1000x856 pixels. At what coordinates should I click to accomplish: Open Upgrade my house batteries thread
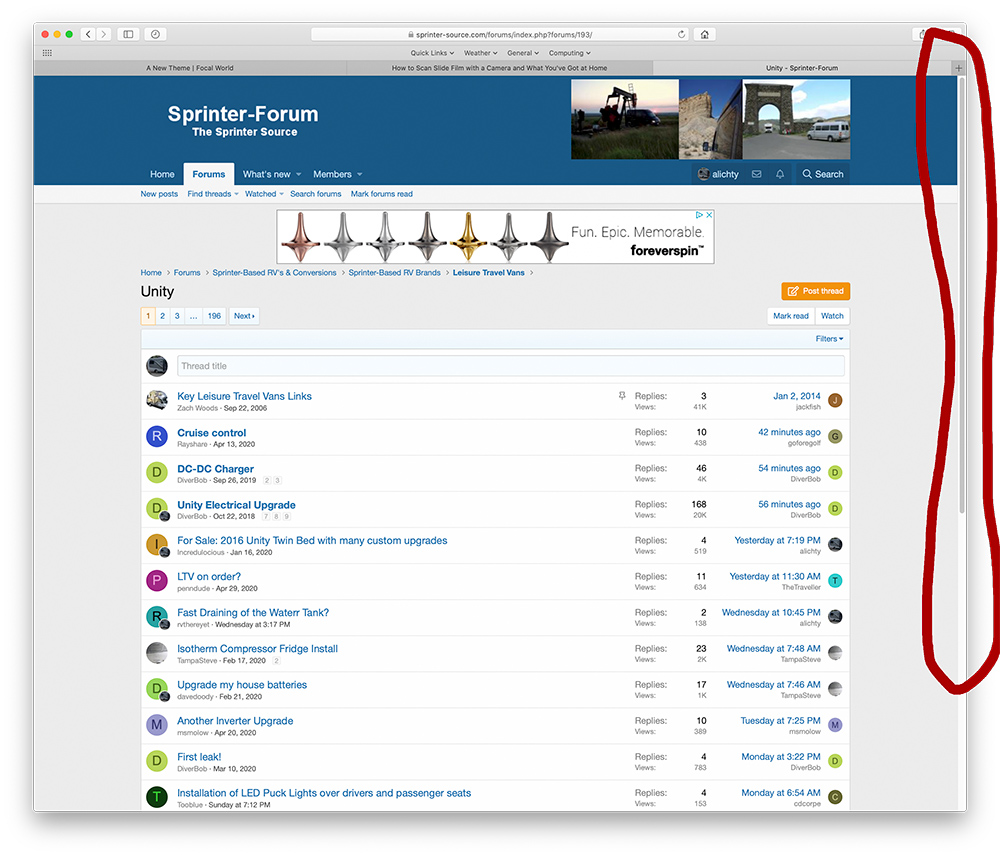(x=242, y=684)
